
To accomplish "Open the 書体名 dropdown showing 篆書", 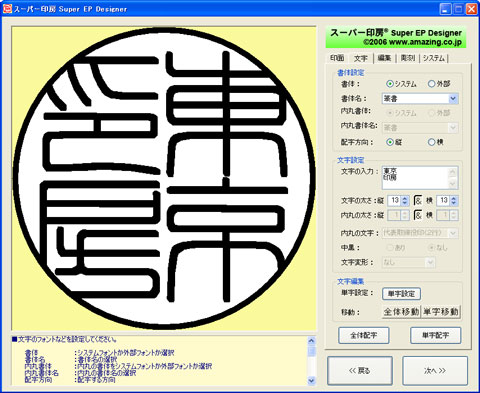I will point(453,98).
